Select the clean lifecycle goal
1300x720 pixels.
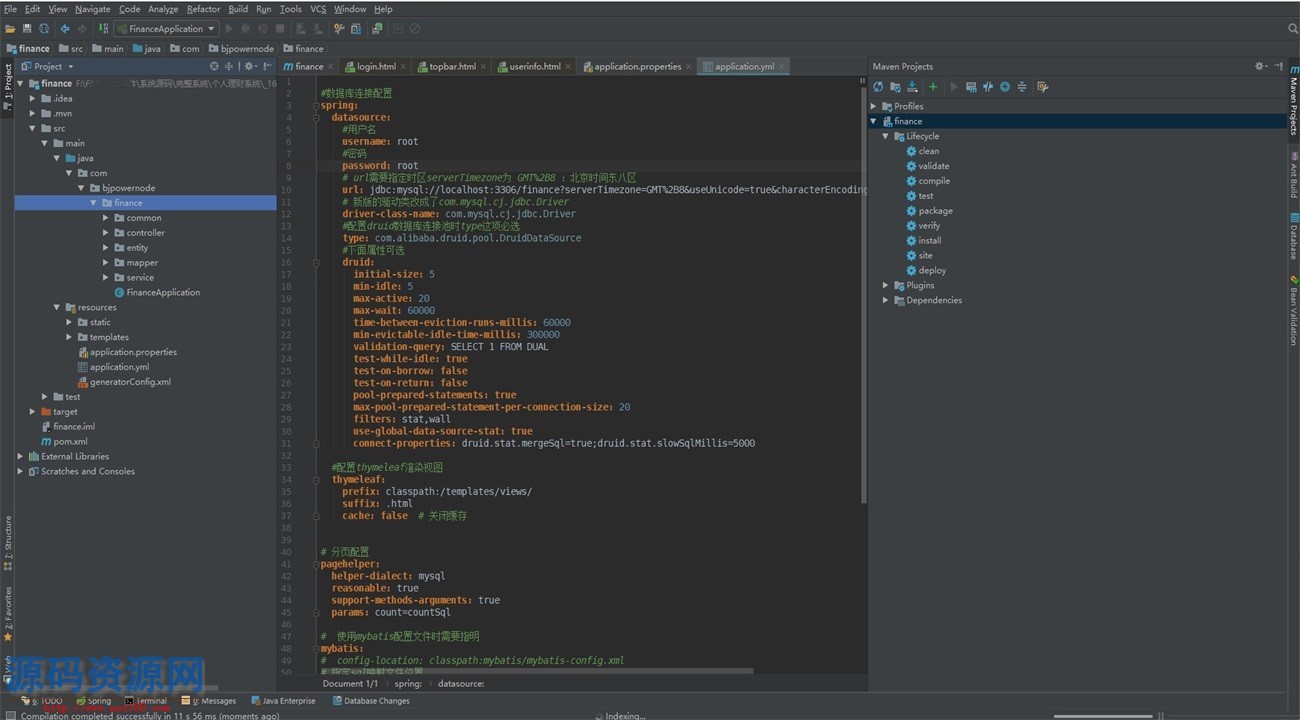pos(928,151)
